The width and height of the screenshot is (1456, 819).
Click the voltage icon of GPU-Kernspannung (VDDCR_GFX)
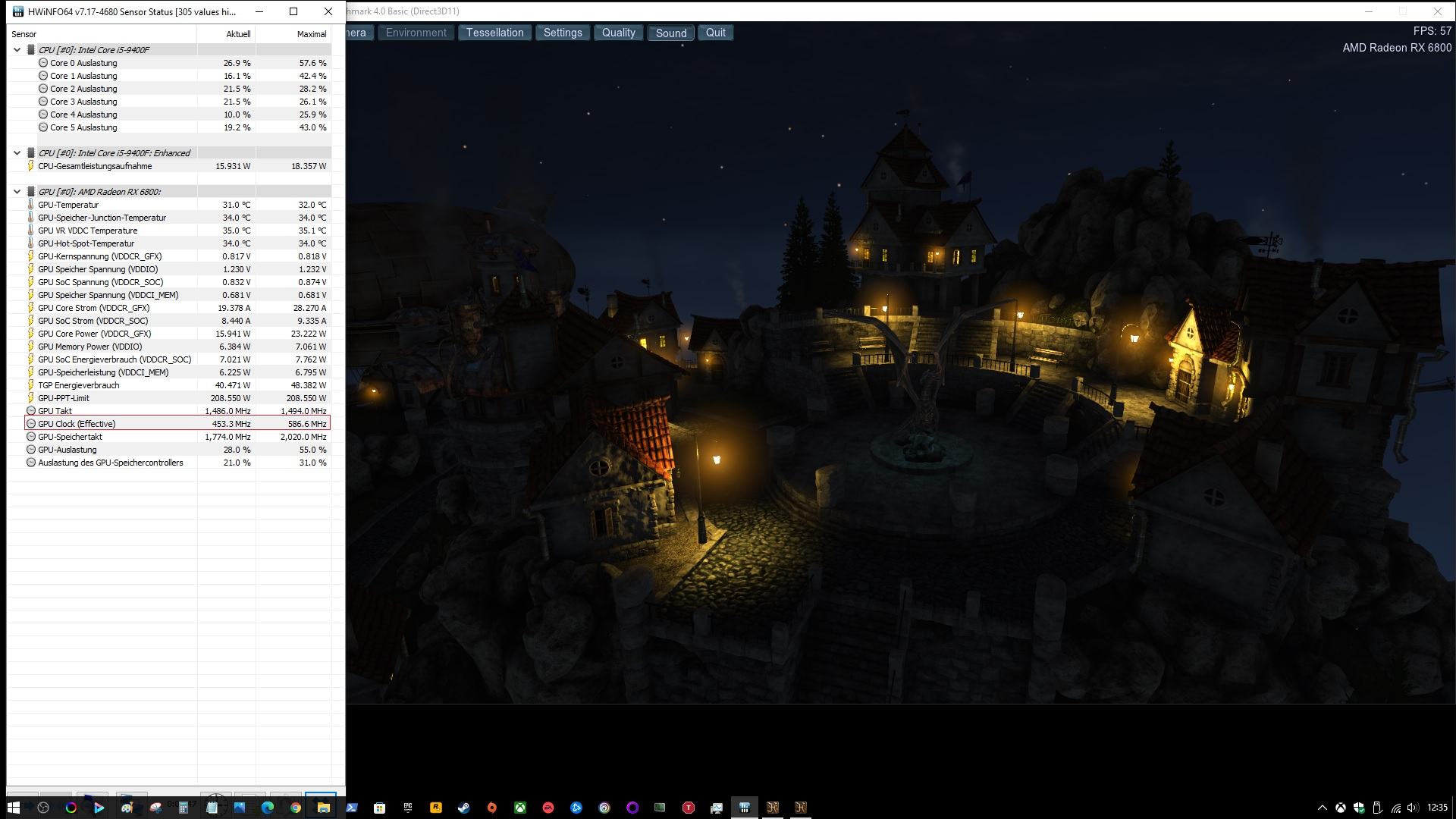point(30,256)
